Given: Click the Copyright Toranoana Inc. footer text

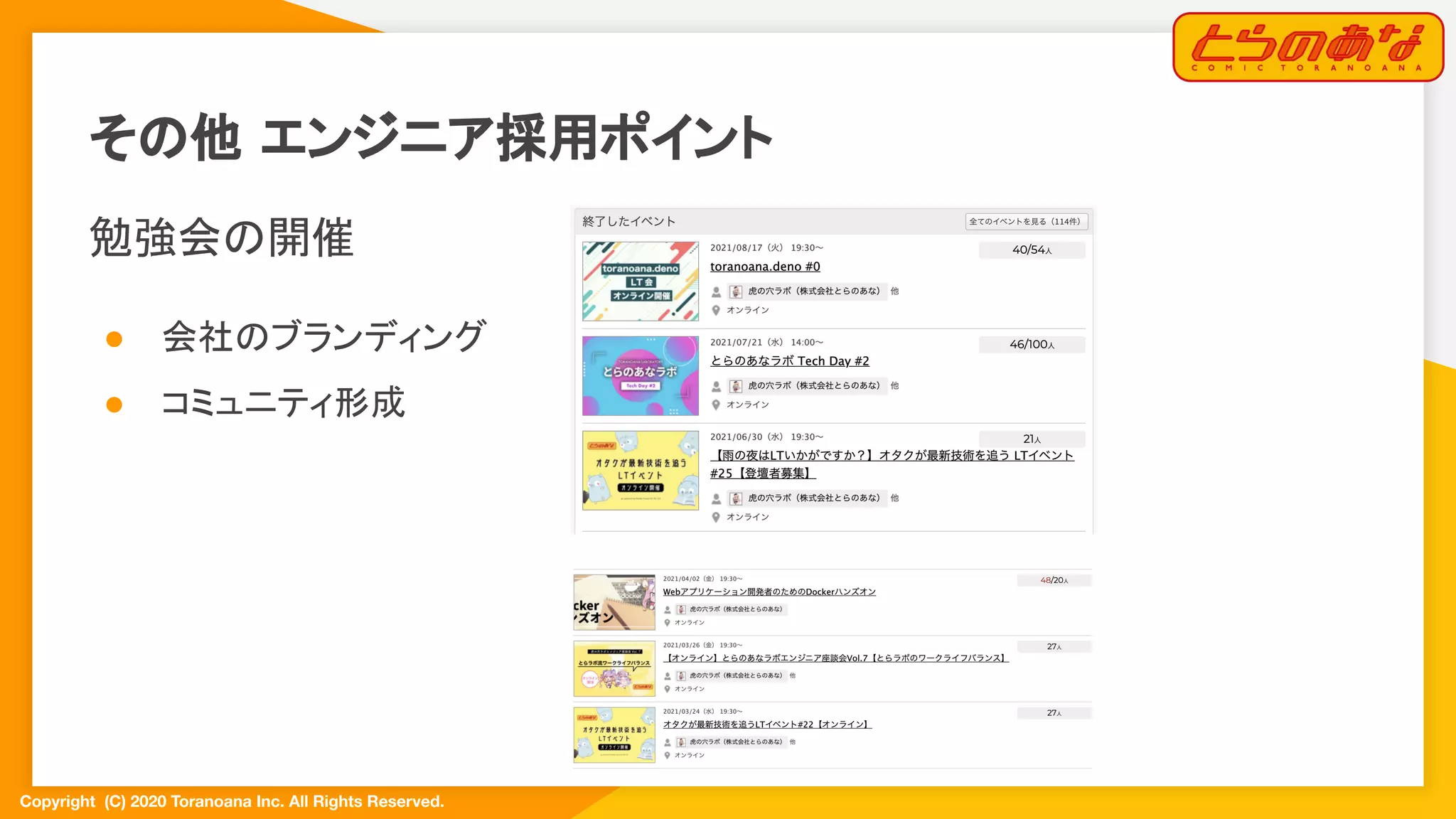Looking at the screenshot, I should coord(232,802).
